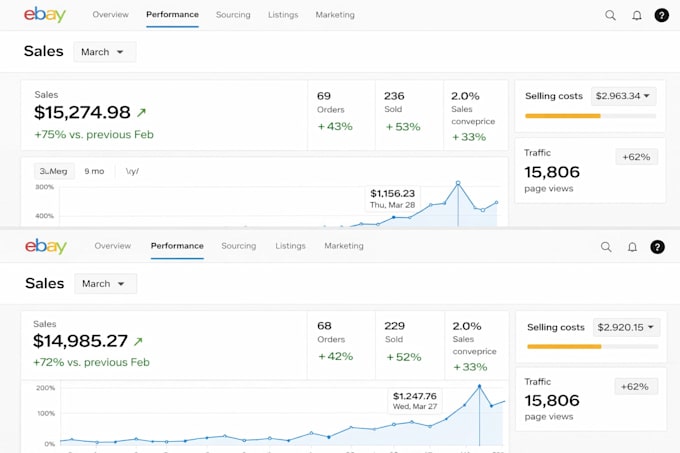This screenshot has width=680, height=453.
Task: Click the eBay logo in the bottom dashboard
Action: click(x=46, y=246)
